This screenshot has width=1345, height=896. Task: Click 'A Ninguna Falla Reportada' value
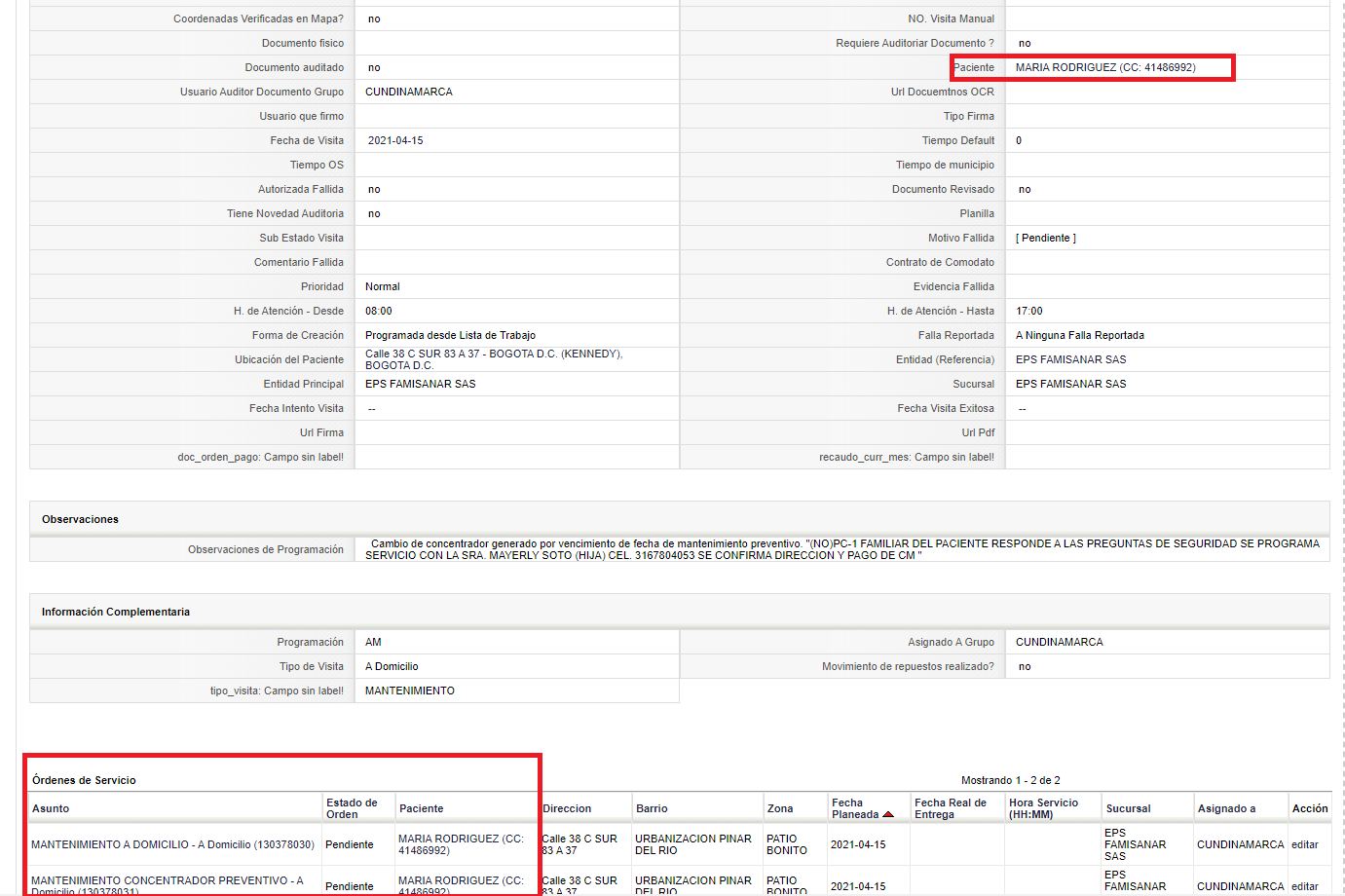pos(1080,335)
